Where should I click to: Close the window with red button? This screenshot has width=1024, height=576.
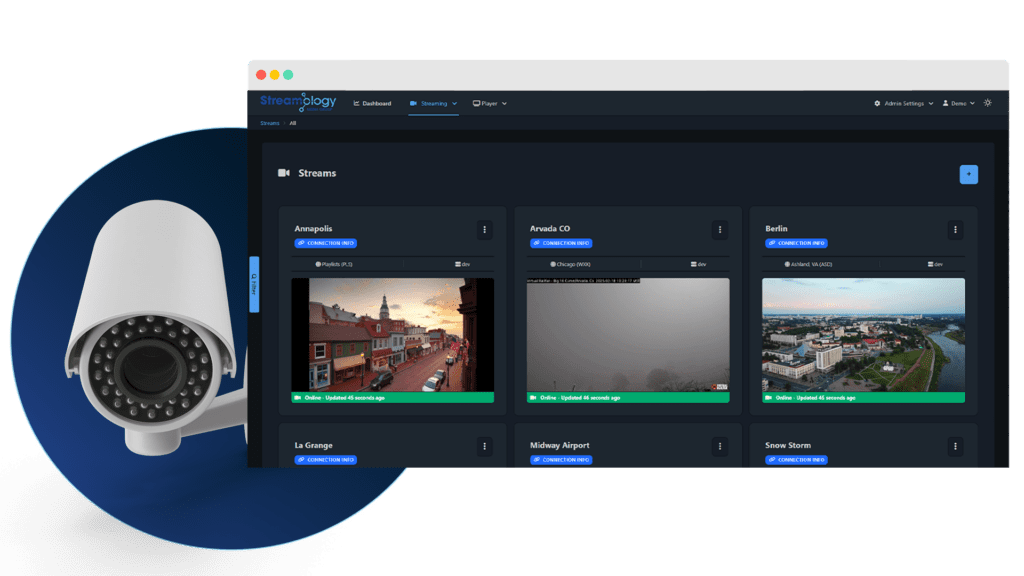pyautogui.click(x=261, y=75)
